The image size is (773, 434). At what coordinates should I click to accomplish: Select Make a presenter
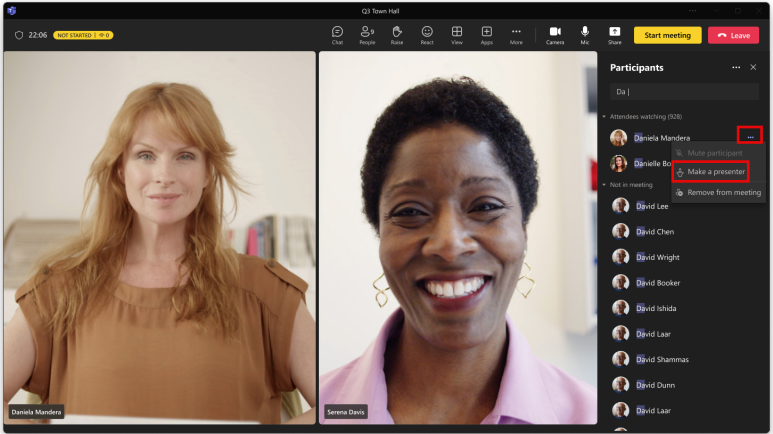715,172
